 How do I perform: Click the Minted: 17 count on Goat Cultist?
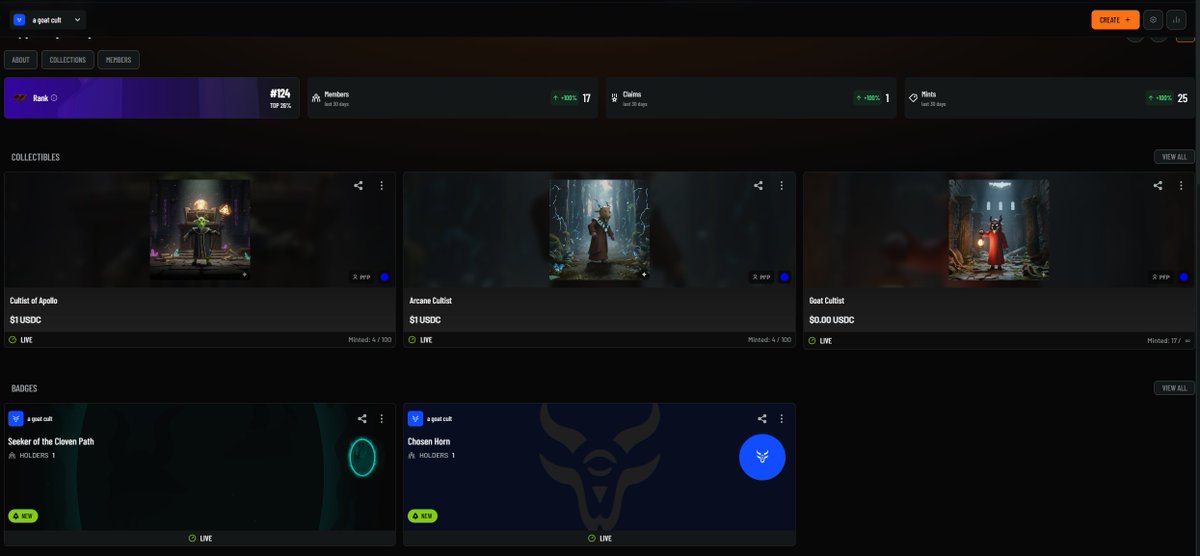pyautogui.click(x=1169, y=340)
